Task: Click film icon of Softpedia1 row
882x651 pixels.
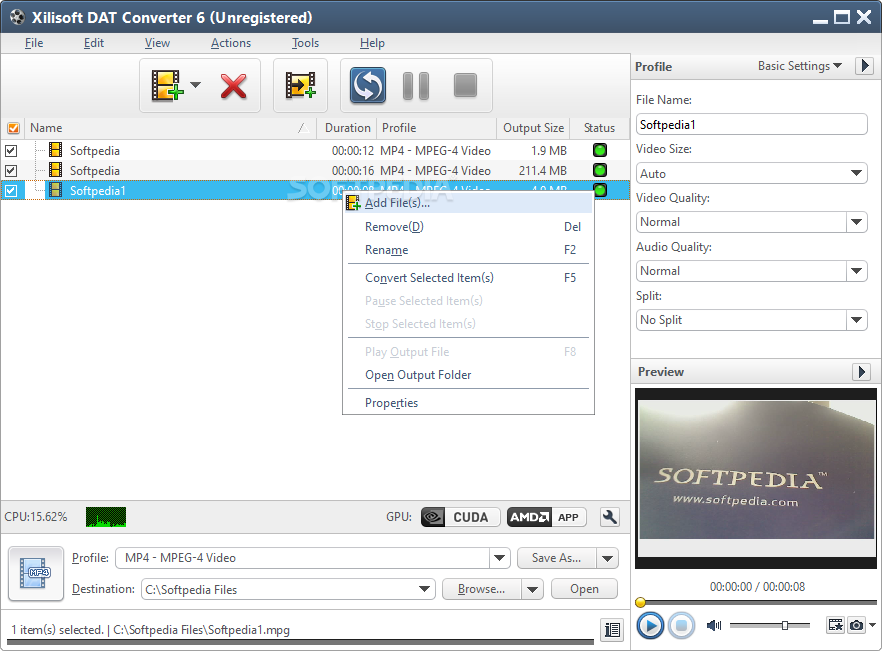Action: coord(56,190)
